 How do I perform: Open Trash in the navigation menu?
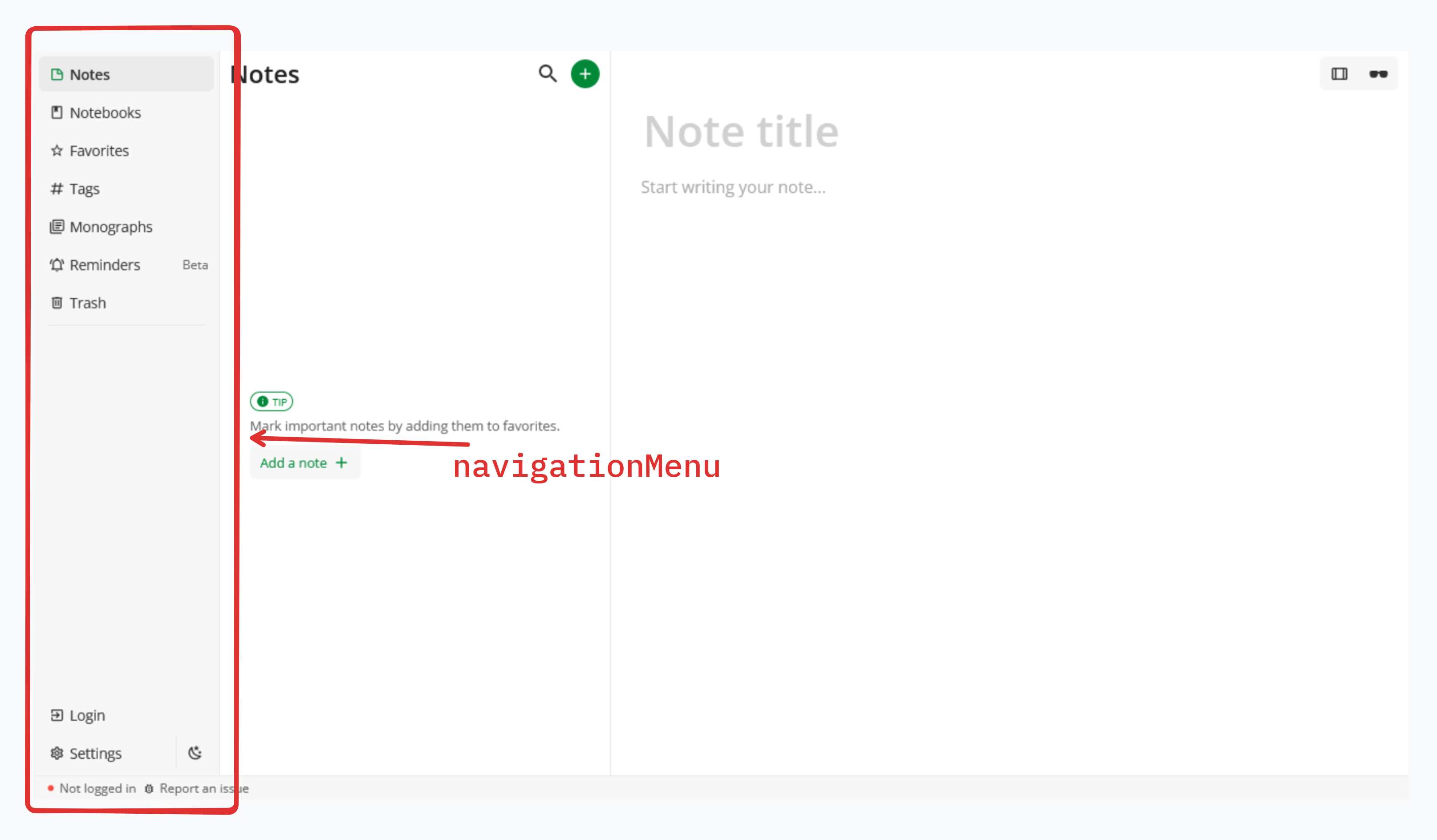(x=87, y=303)
